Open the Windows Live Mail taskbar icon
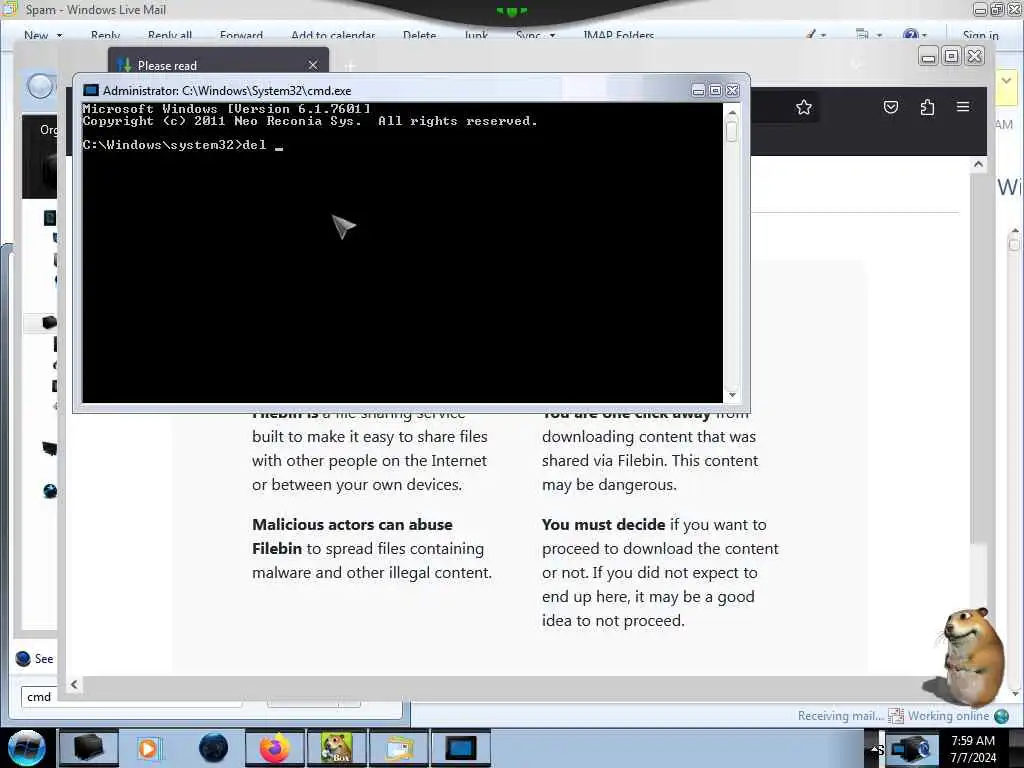This screenshot has width=1024, height=768. pyautogui.click(x=399, y=748)
